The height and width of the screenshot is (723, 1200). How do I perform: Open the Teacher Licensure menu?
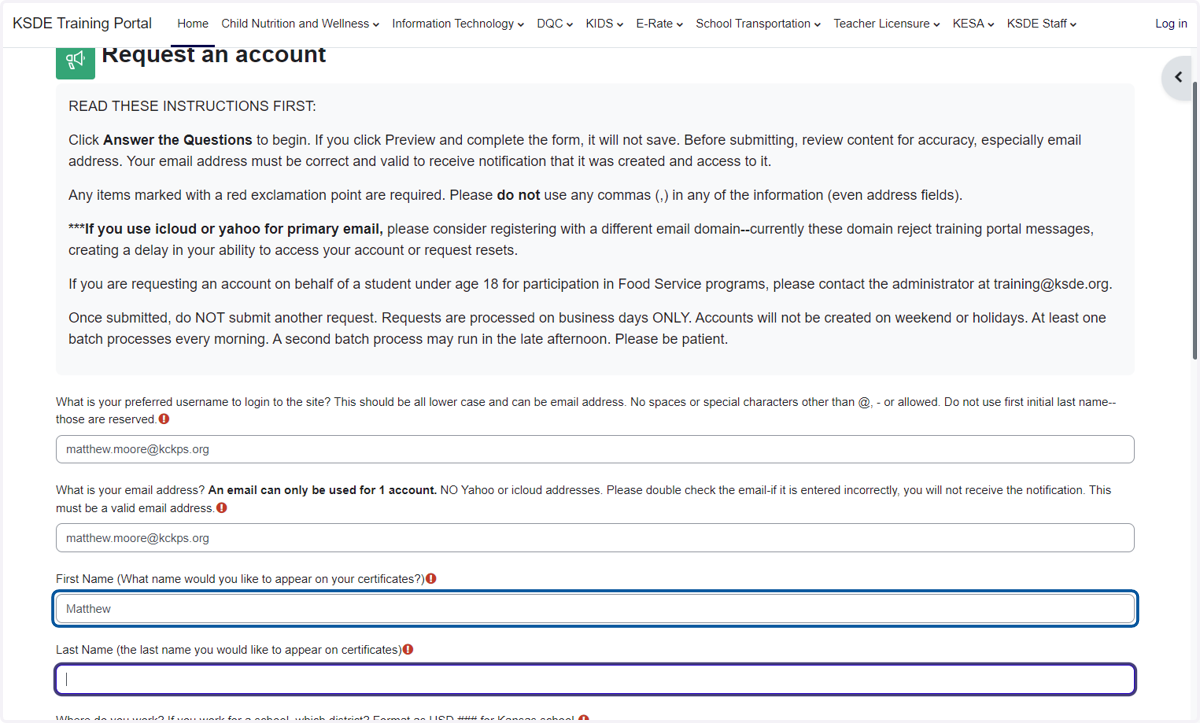(887, 24)
